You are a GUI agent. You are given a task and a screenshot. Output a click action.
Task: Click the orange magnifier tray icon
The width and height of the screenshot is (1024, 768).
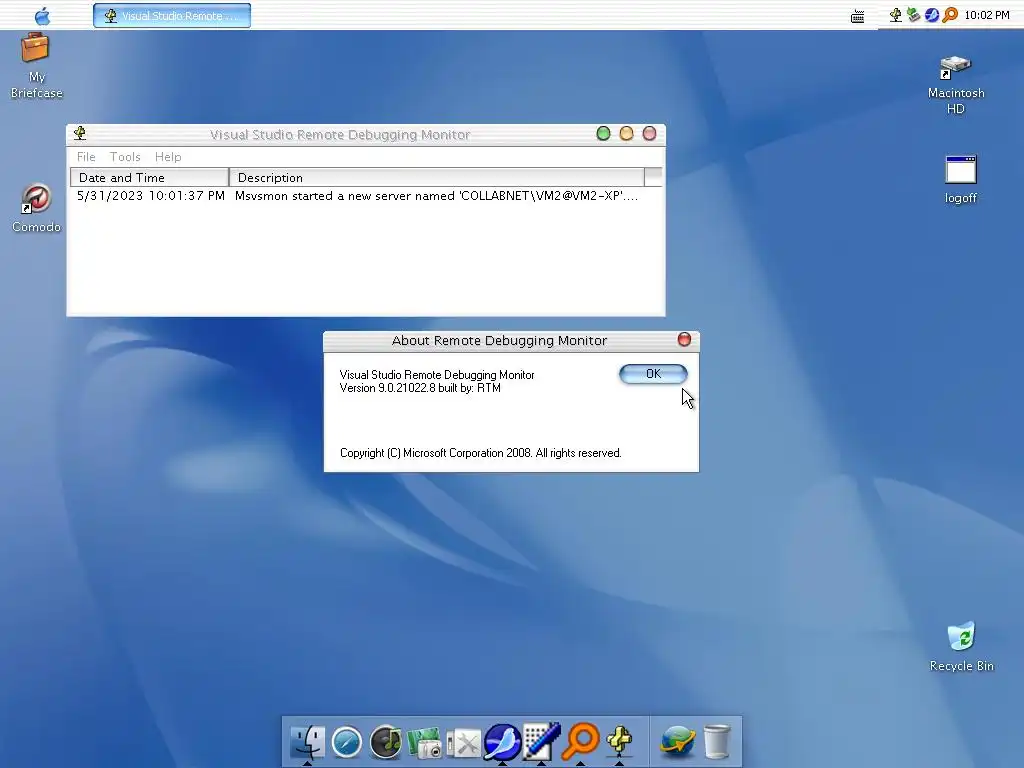point(950,15)
